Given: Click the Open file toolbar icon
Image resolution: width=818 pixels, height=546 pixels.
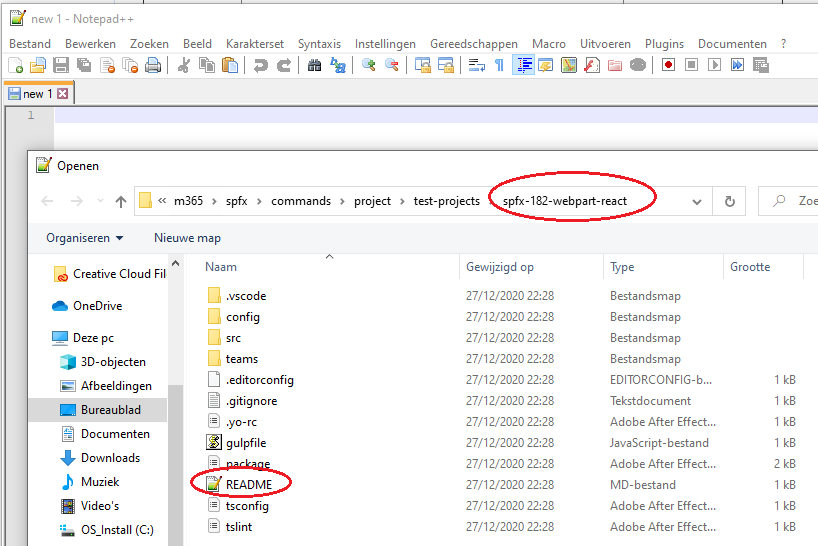Looking at the screenshot, I should point(38,65).
